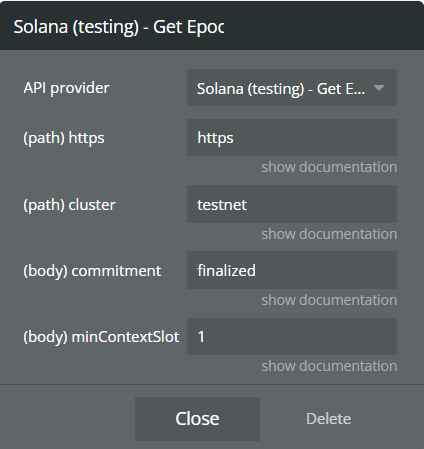Show documentation for (path) https

(329, 167)
